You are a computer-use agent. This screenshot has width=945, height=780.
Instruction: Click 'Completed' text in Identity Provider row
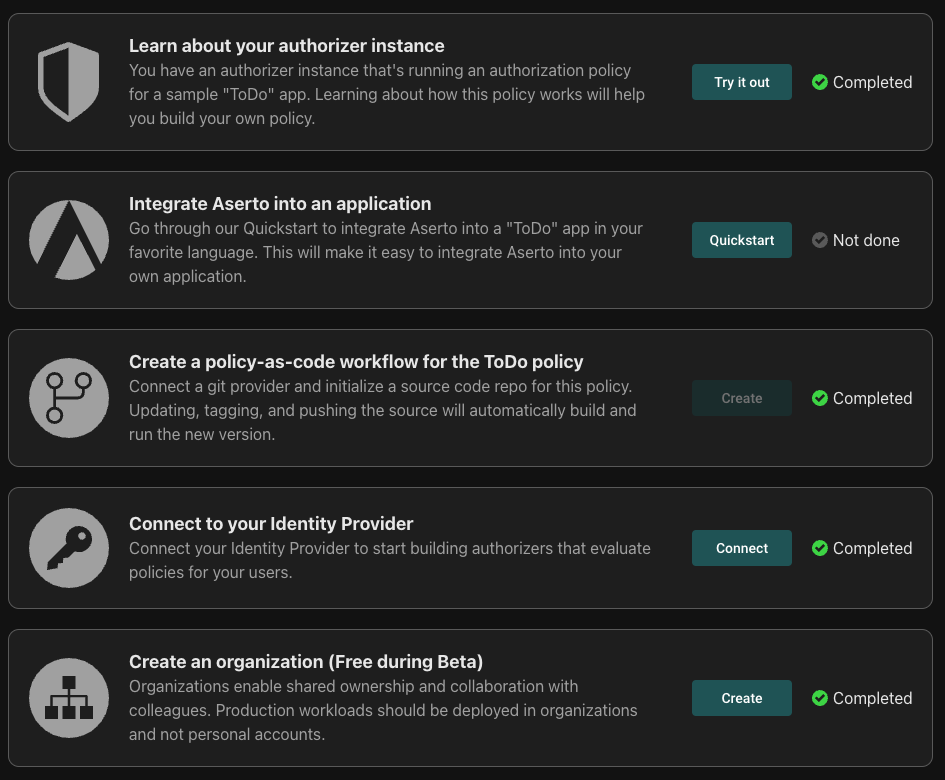point(872,548)
